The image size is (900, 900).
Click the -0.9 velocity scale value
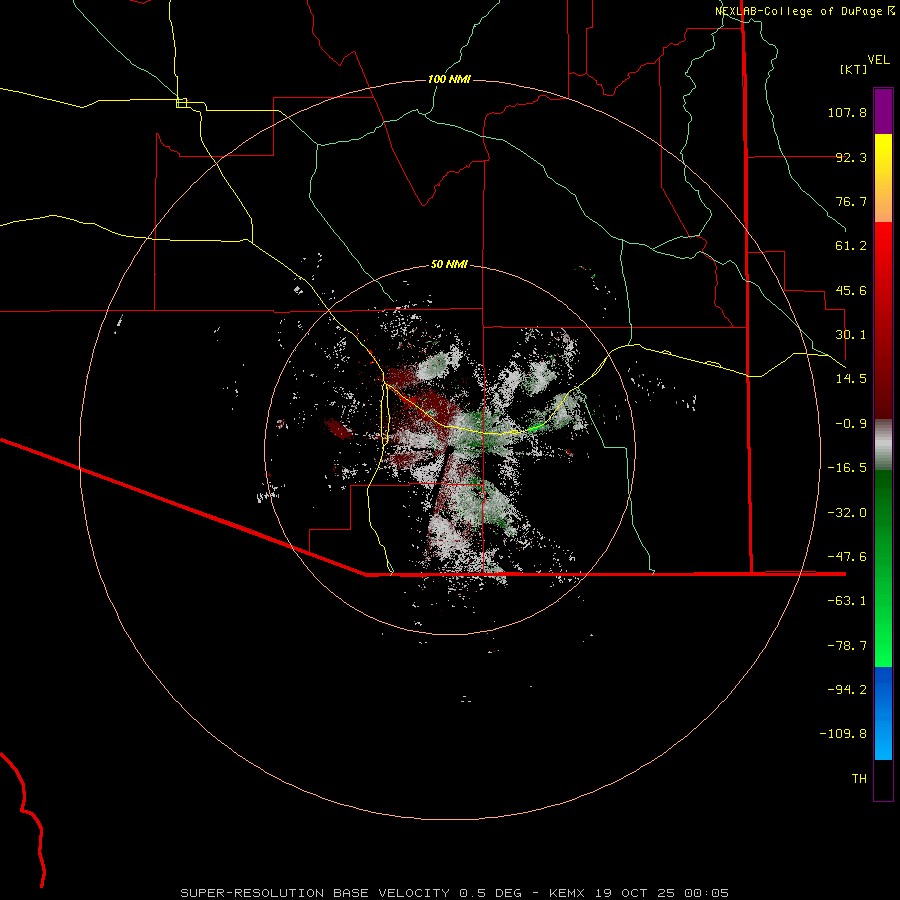pyautogui.click(x=851, y=424)
